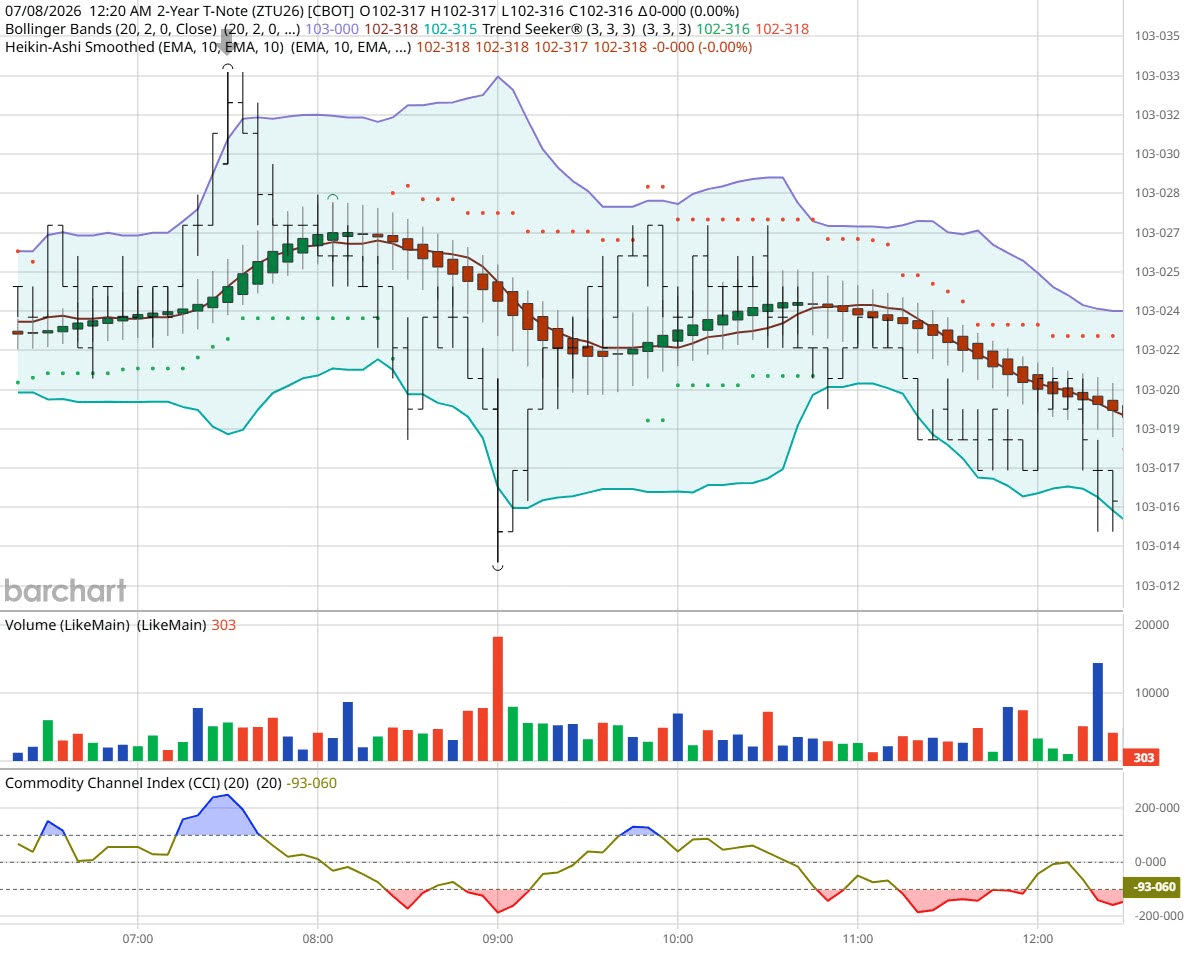Click price axis label '103-035'
The image size is (1188, 953).
1157,36
